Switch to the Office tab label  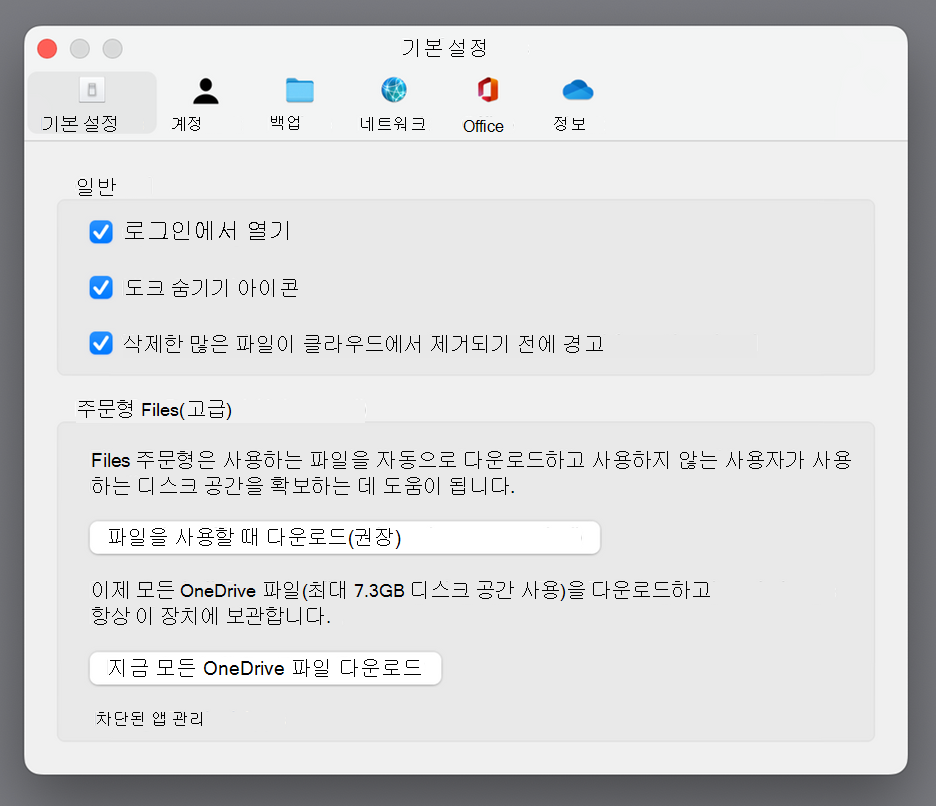pyautogui.click(x=484, y=126)
